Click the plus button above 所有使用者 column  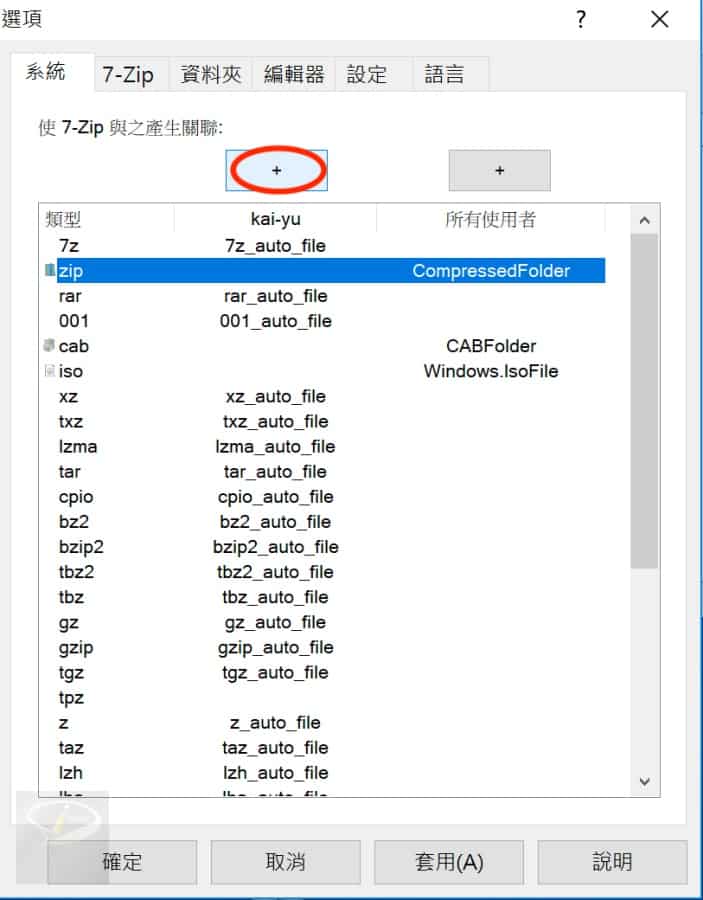[x=499, y=170]
